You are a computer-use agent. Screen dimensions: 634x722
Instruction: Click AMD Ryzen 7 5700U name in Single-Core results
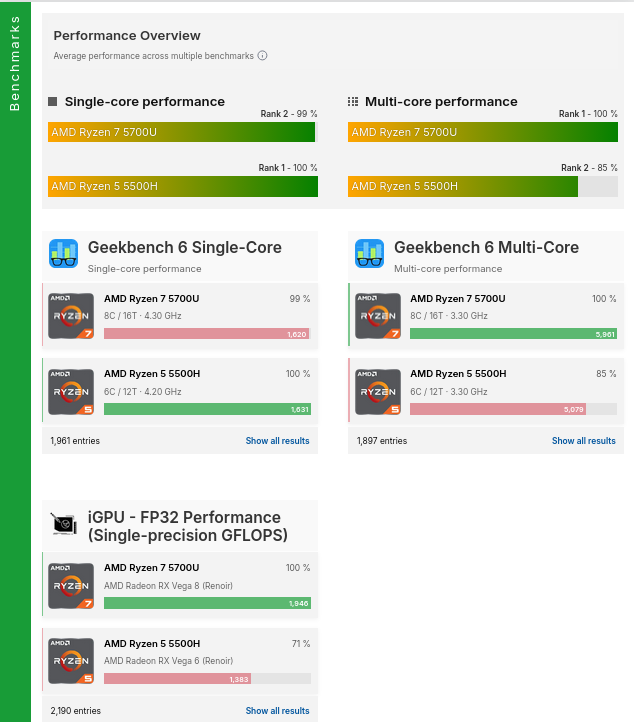tap(151, 299)
